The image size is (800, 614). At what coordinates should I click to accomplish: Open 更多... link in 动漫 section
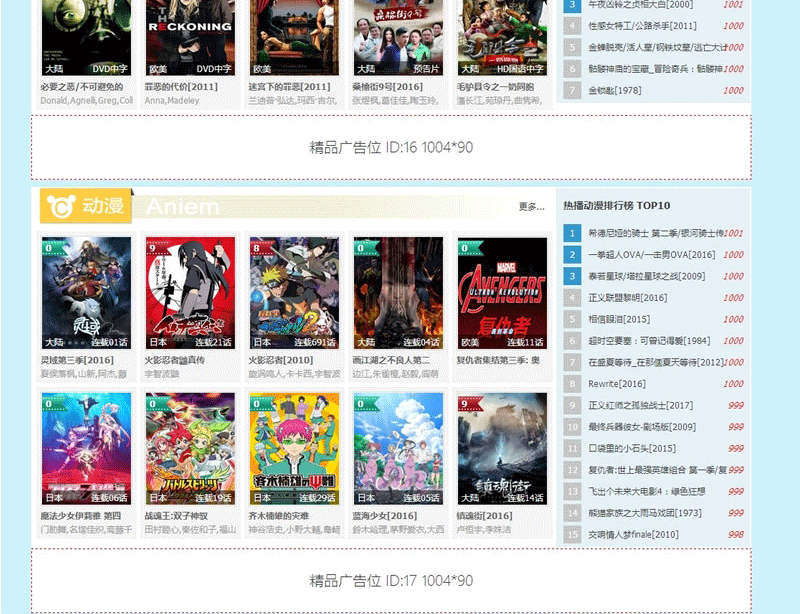[531, 207]
